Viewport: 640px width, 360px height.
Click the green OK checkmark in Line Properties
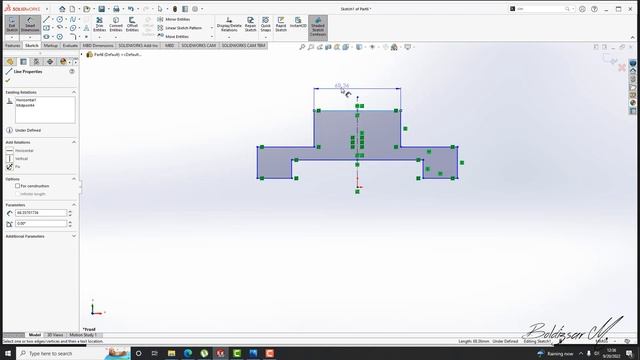(x=8, y=80)
